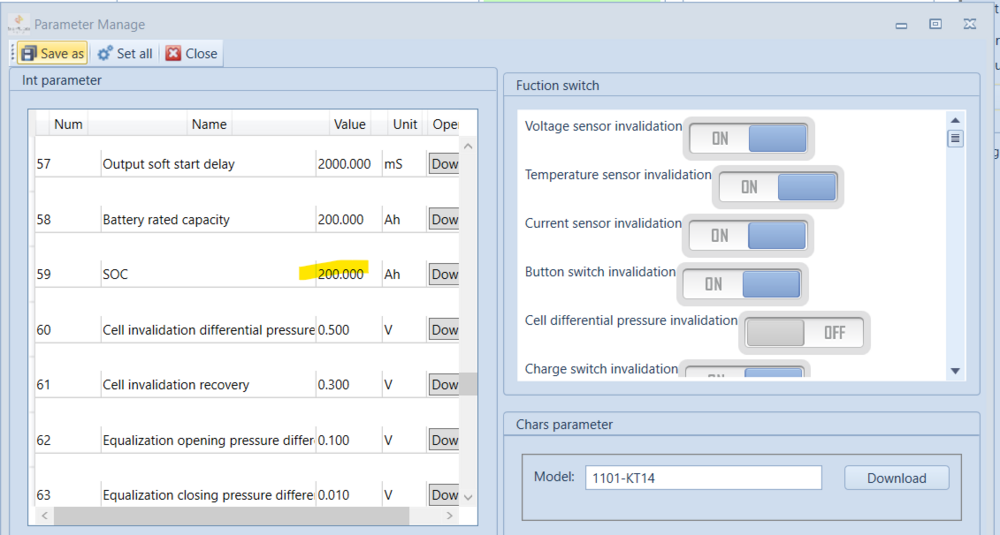The height and width of the screenshot is (535, 1000).
Task: Click the Set all gear icon
Action: [105, 54]
